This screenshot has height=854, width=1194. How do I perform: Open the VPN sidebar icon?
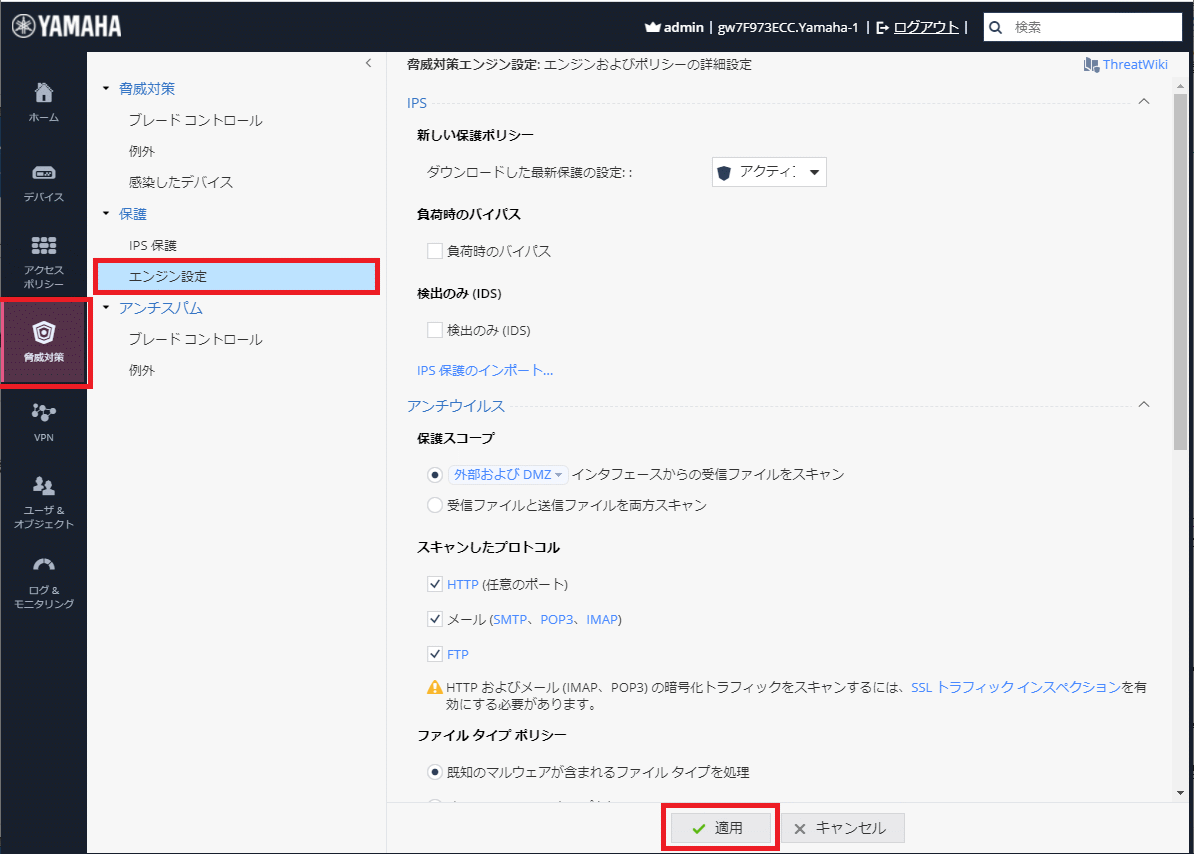(x=43, y=412)
